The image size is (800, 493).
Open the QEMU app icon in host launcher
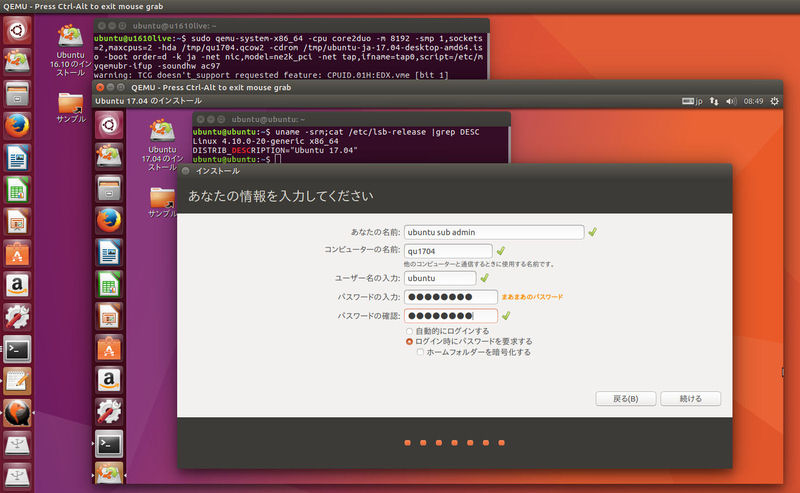[x=17, y=413]
